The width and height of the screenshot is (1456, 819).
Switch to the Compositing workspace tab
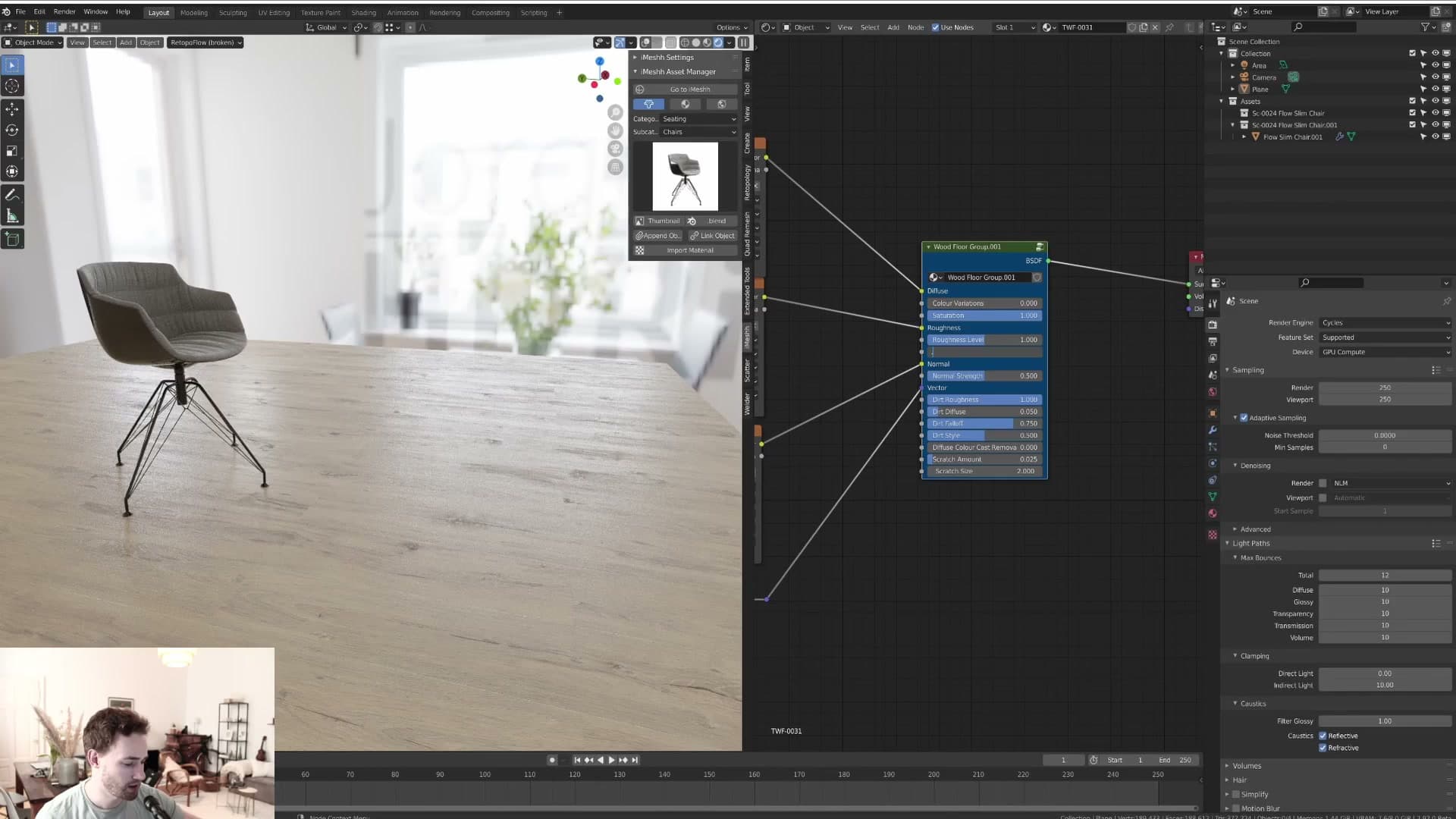[x=490, y=13]
